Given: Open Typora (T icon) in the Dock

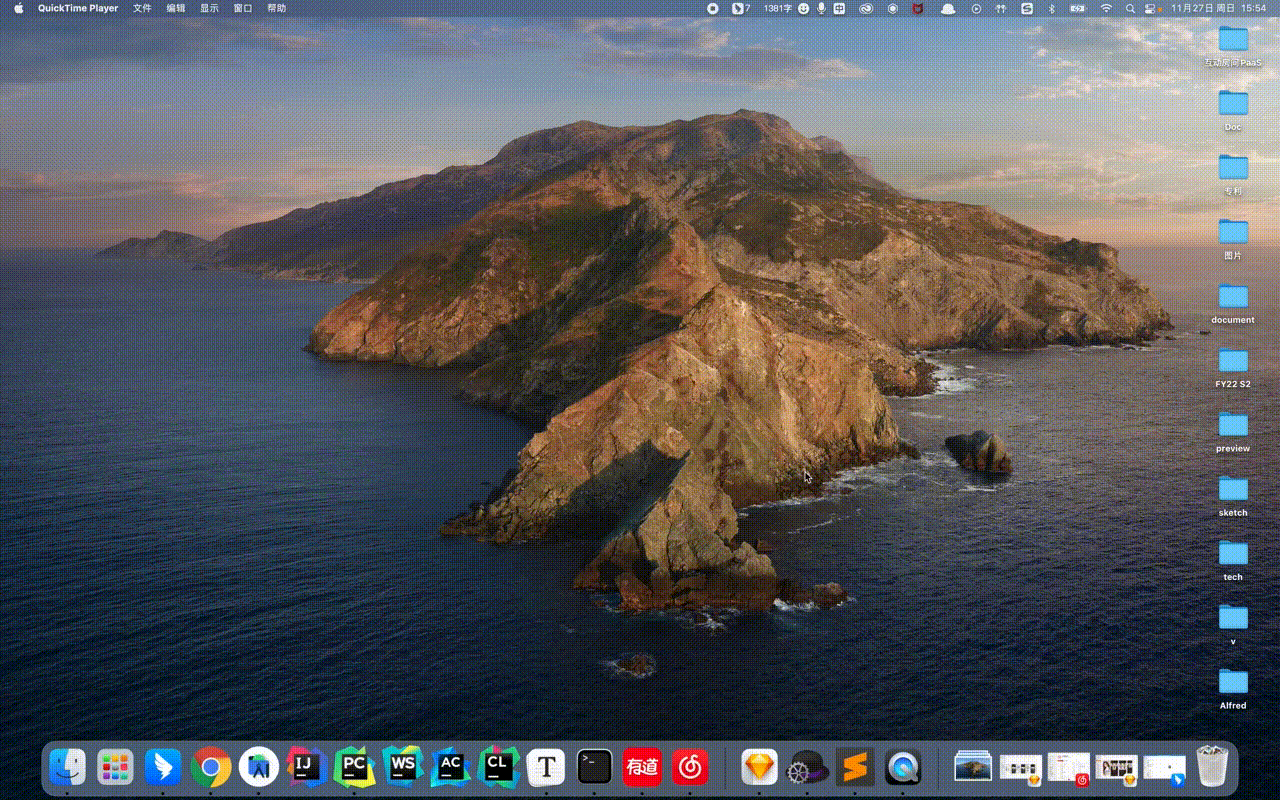Looking at the screenshot, I should coord(546,767).
